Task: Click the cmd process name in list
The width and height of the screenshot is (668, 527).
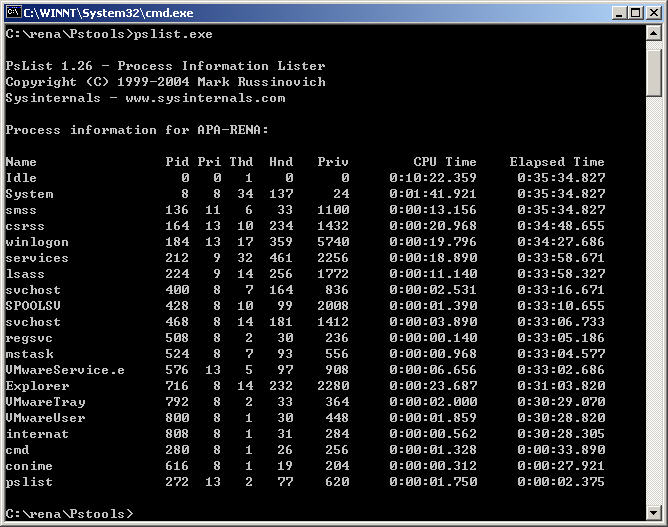Action: tap(17, 450)
